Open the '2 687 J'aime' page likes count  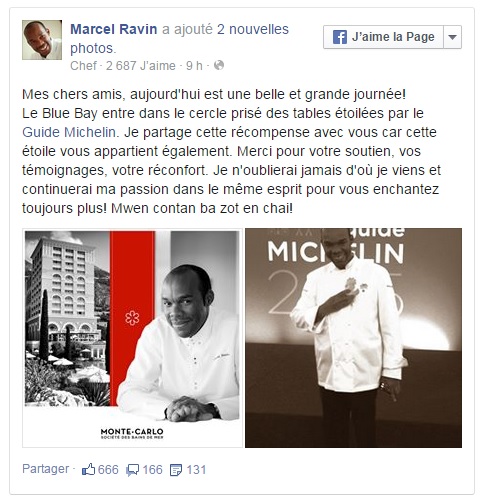[141, 66]
